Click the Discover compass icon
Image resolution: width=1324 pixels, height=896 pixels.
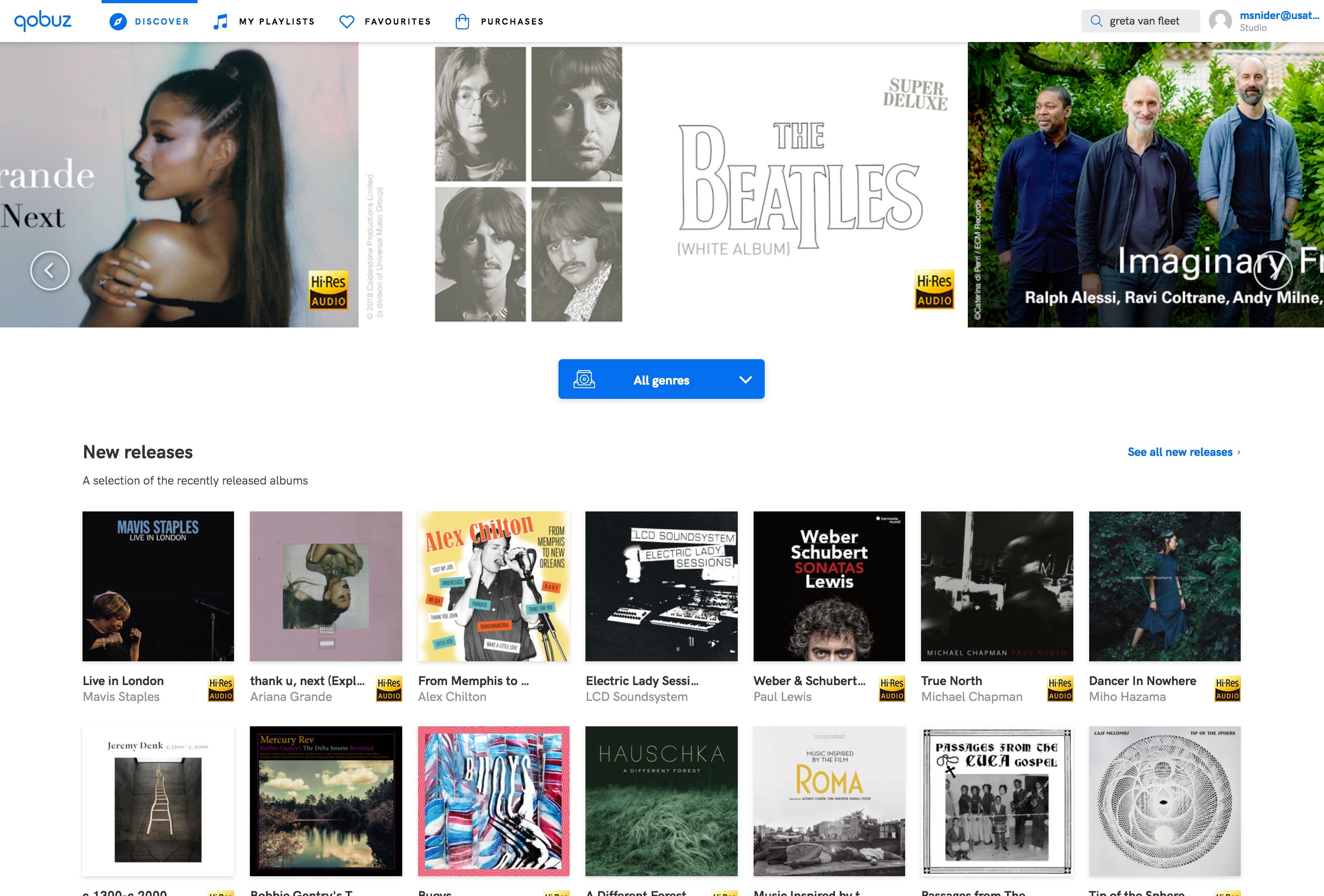coord(118,22)
